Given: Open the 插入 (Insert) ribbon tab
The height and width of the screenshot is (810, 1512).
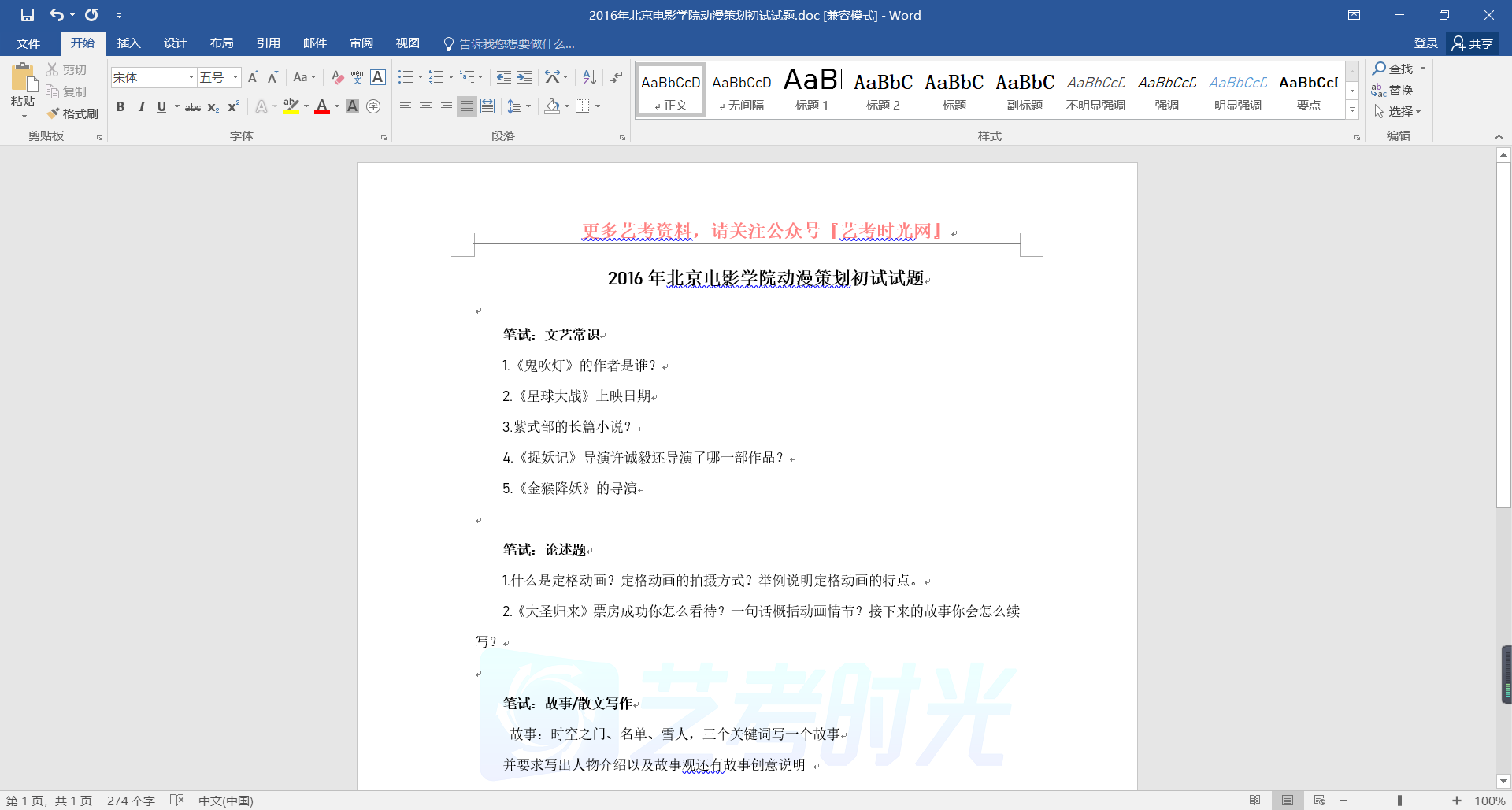Looking at the screenshot, I should tap(128, 43).
